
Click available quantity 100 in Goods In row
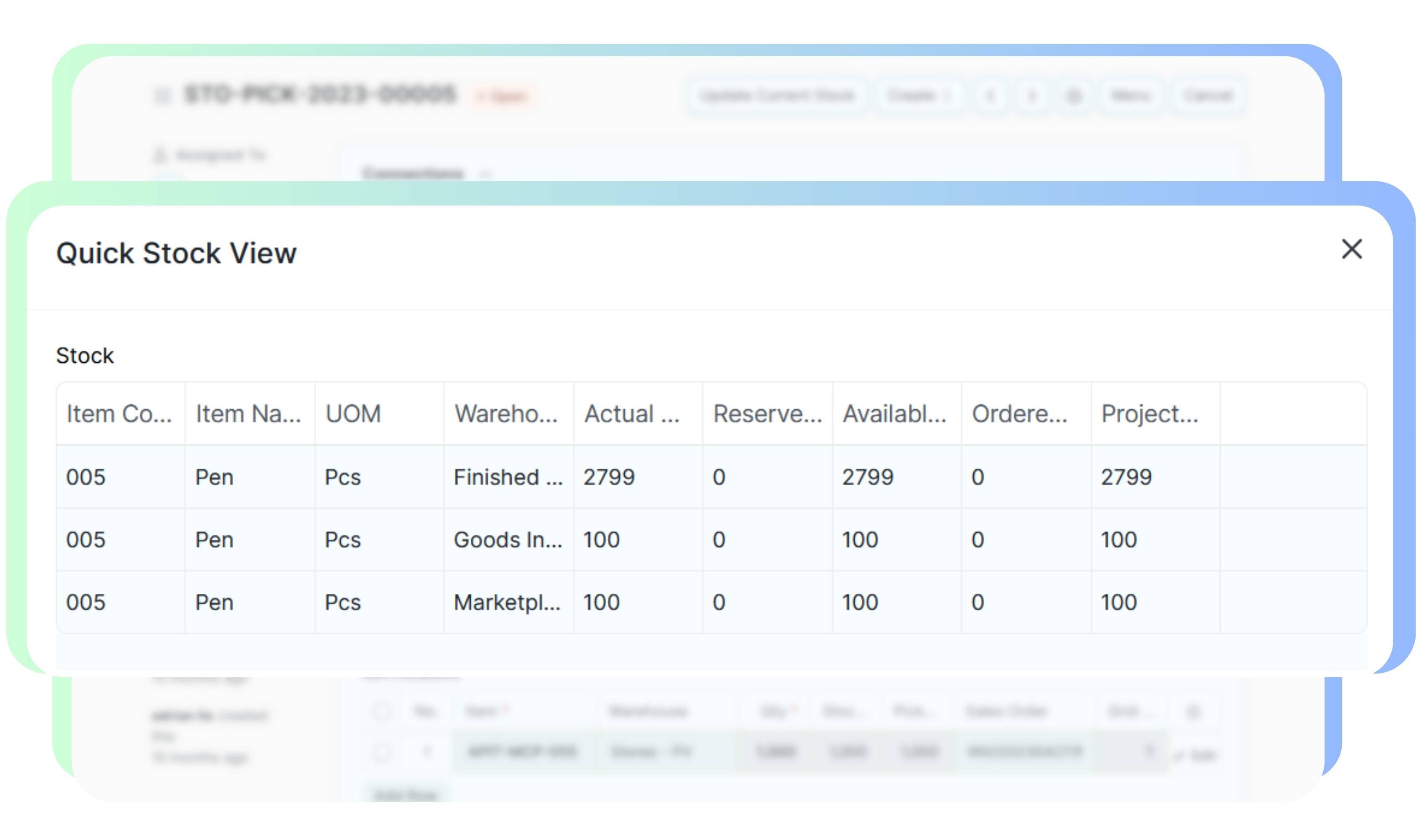point(859,540)
